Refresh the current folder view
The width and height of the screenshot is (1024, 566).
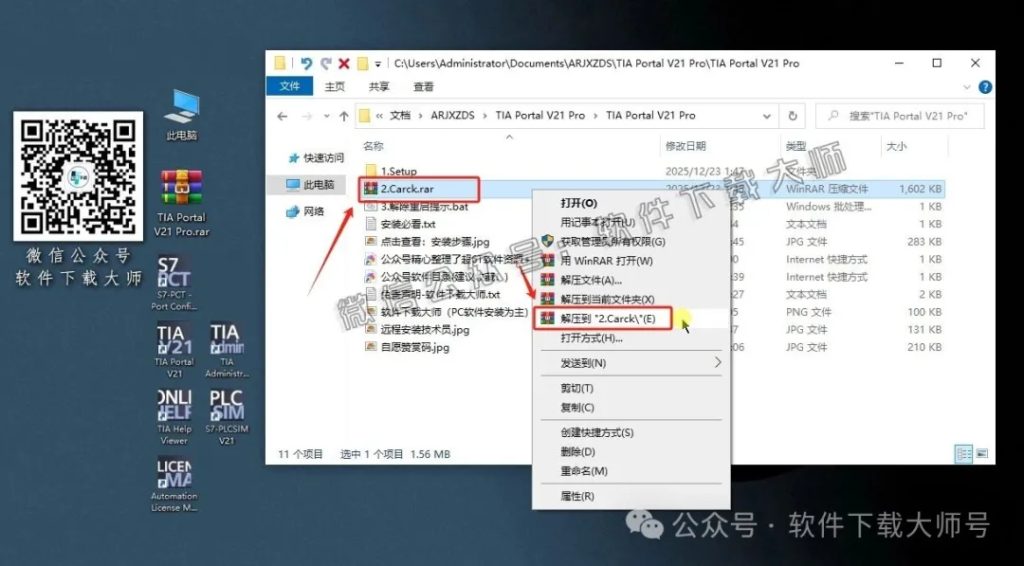click(792, 116)
